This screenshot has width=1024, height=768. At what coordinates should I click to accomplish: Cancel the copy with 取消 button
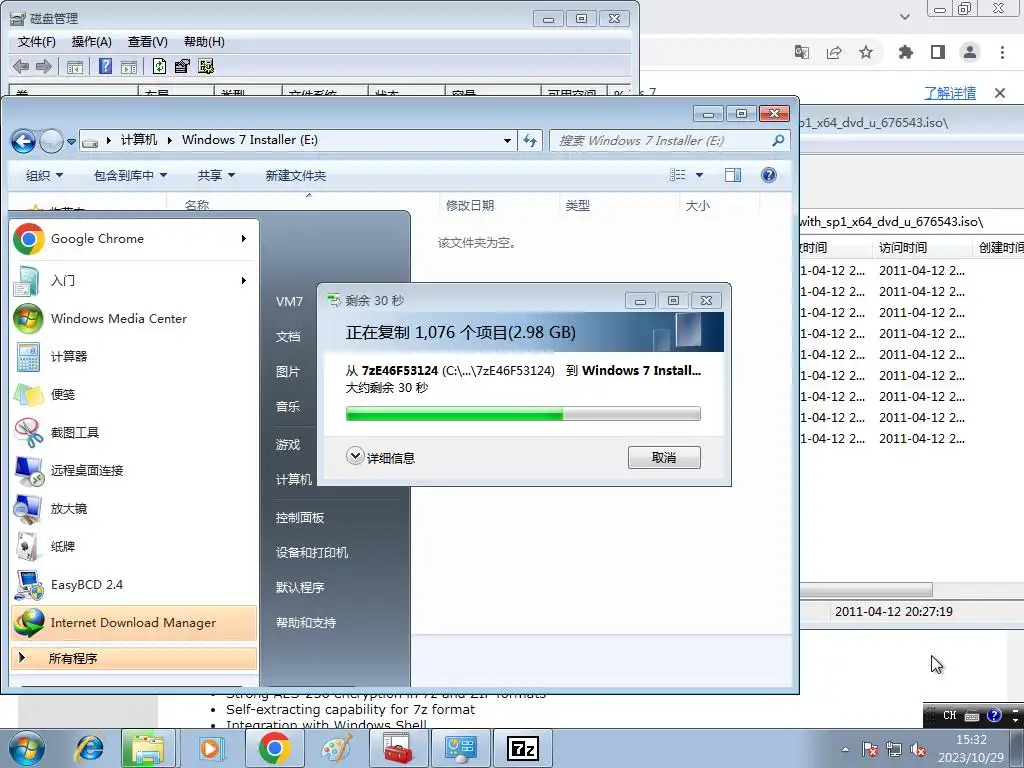point(664,458)
